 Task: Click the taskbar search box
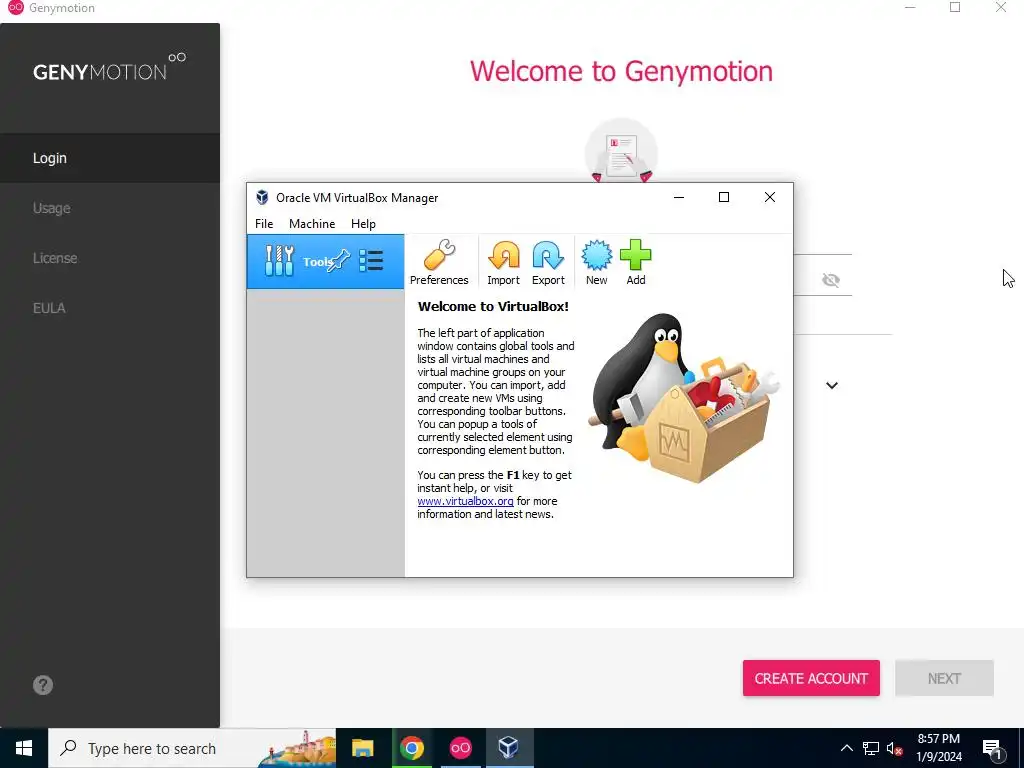[192, 748]
